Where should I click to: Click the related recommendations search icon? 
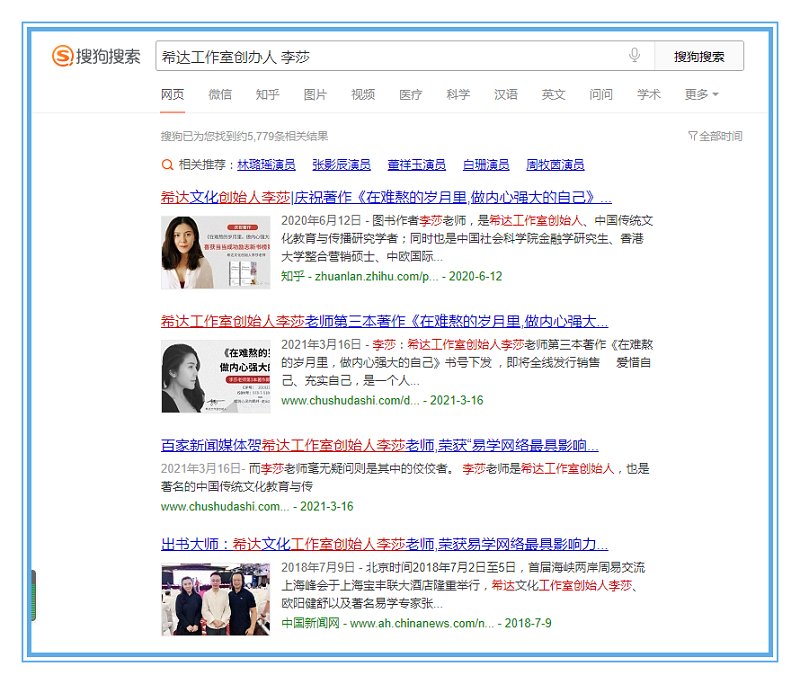pyautogui.click(x=167, y=165)
